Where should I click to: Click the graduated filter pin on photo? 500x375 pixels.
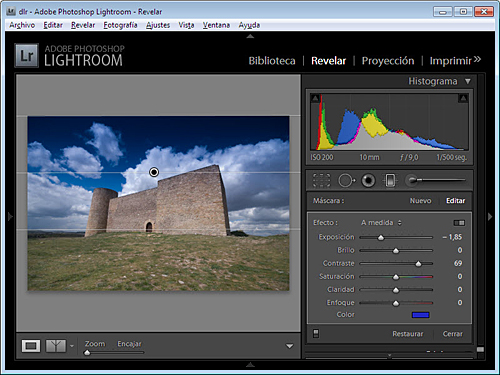tap(154, 172)
